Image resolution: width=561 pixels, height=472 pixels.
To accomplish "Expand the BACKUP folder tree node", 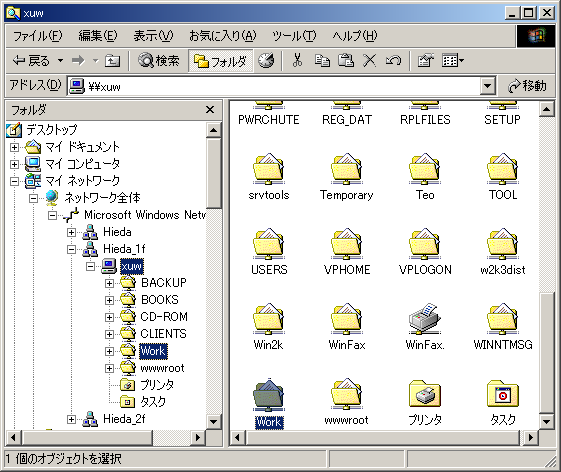I will (109, 283).
